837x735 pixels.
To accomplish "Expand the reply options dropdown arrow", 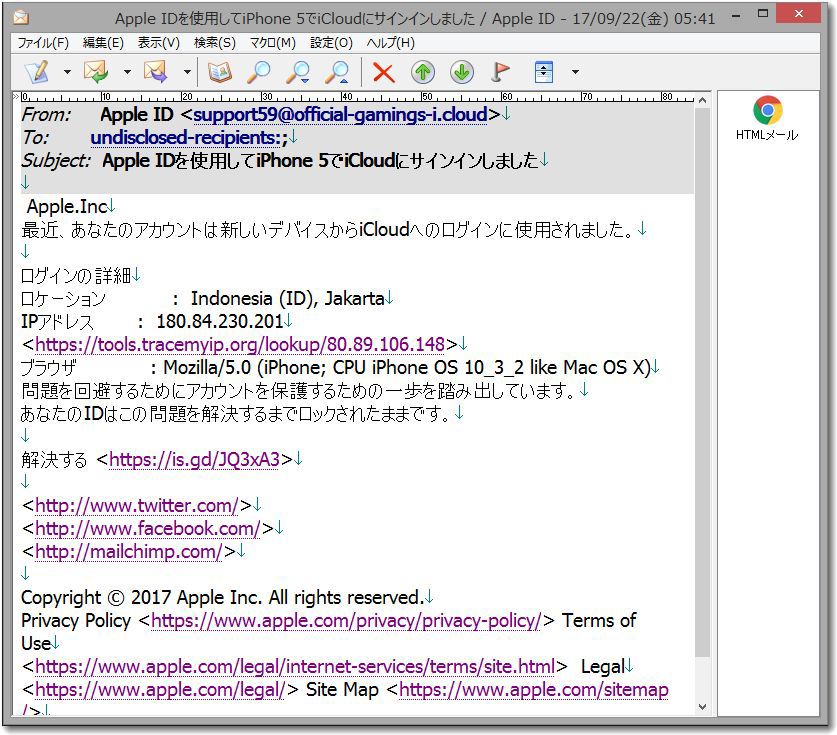I will tap(127, 72).
